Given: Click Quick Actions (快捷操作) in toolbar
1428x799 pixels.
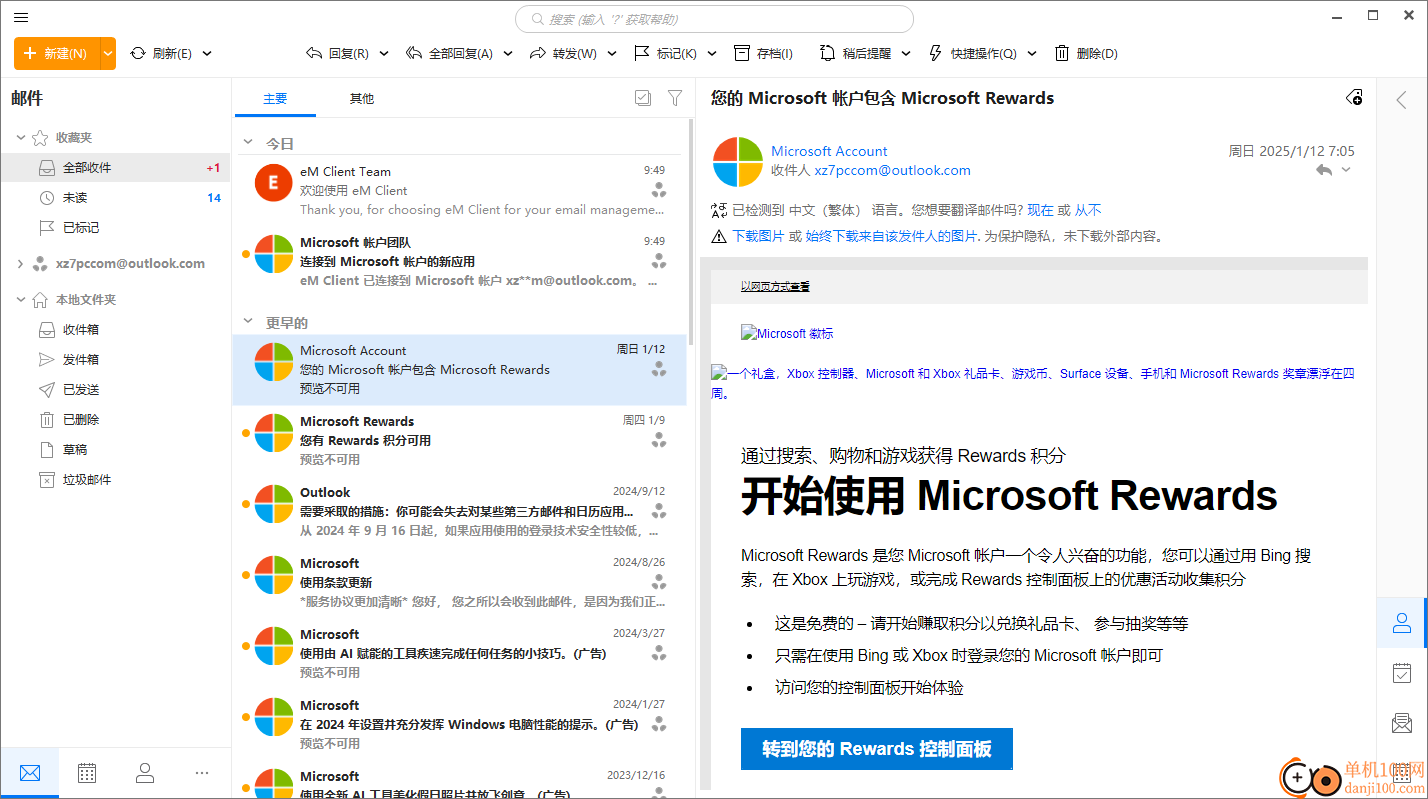Looking at the screenshot, I should (972, 53).
